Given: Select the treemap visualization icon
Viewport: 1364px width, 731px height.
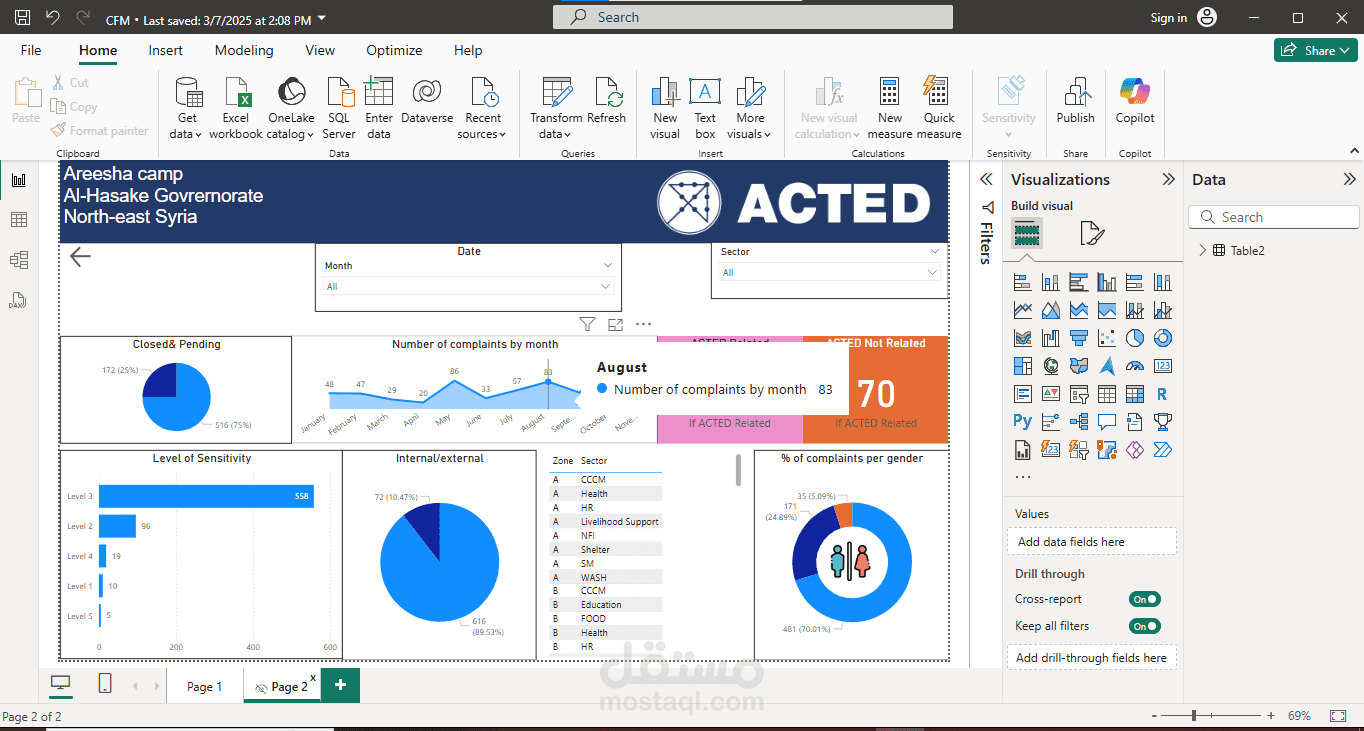Looking at the screenshot, I should point(1022,366).
